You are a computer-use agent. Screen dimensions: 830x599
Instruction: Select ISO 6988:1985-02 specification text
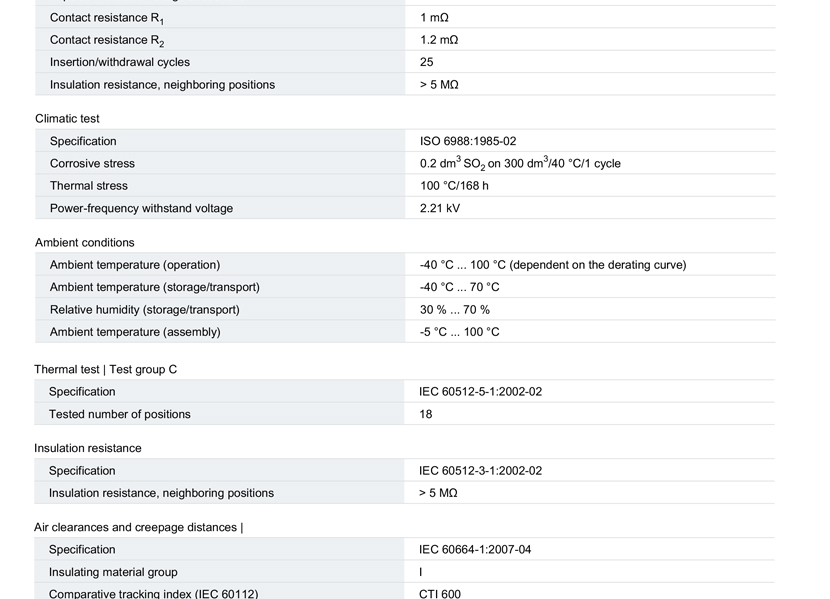pos(468,141)
